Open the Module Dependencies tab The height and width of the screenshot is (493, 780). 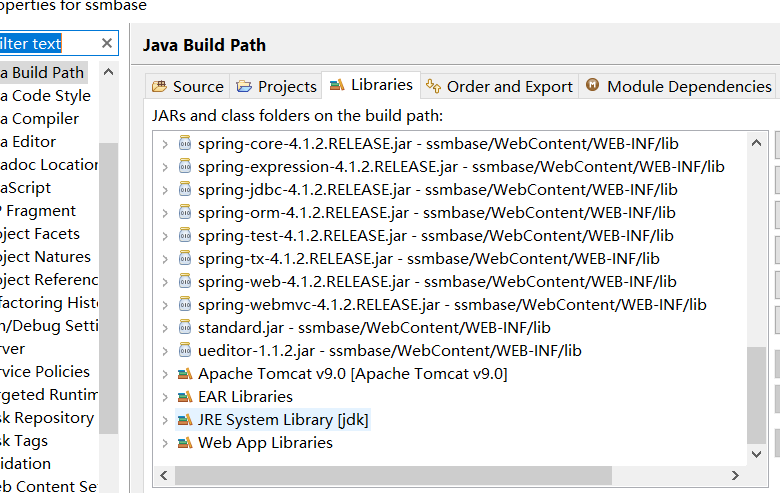coord(679,86)
